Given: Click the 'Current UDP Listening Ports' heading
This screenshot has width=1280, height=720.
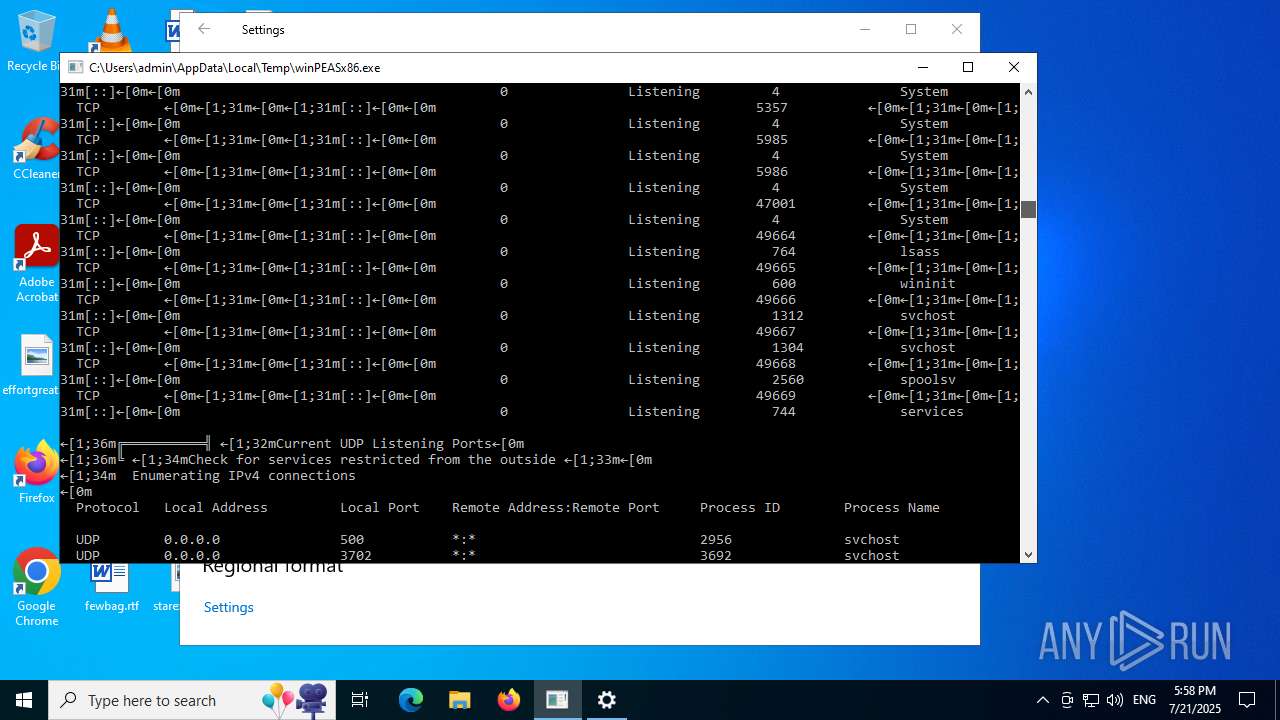Looking at the screenshot, I should pos(384,443).
